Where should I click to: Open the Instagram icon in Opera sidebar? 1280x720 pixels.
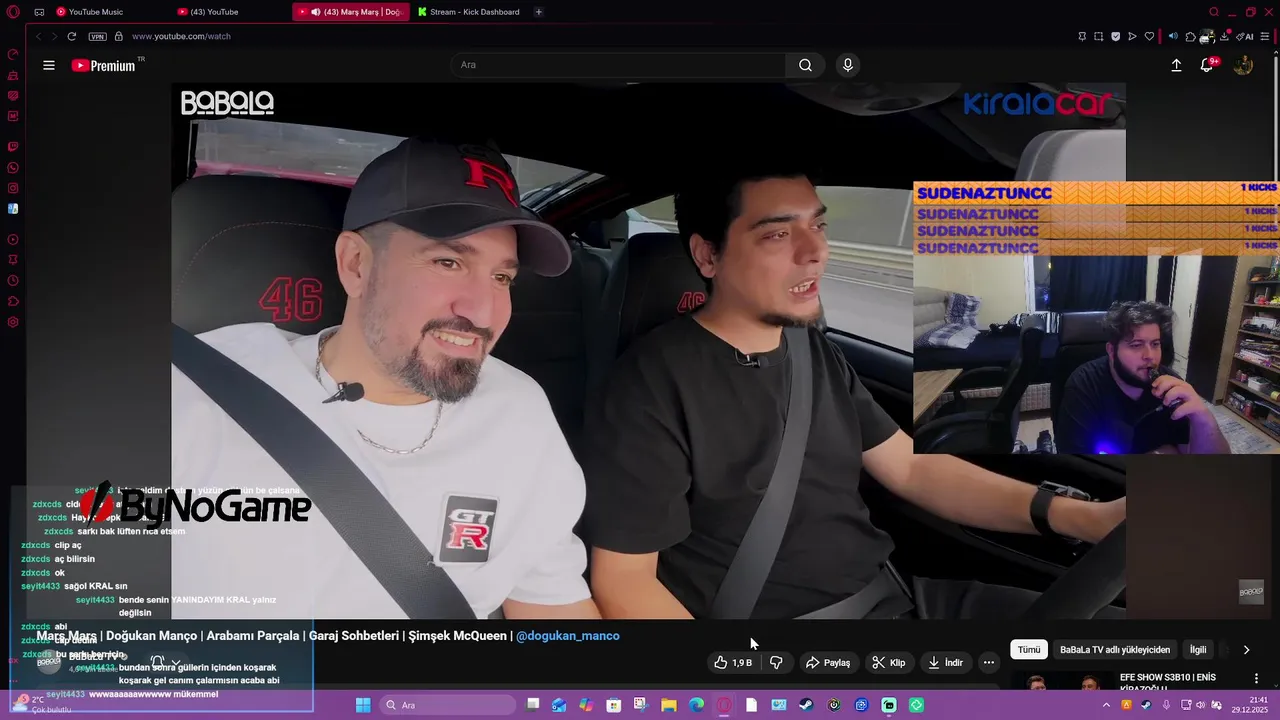click(13, 188)
